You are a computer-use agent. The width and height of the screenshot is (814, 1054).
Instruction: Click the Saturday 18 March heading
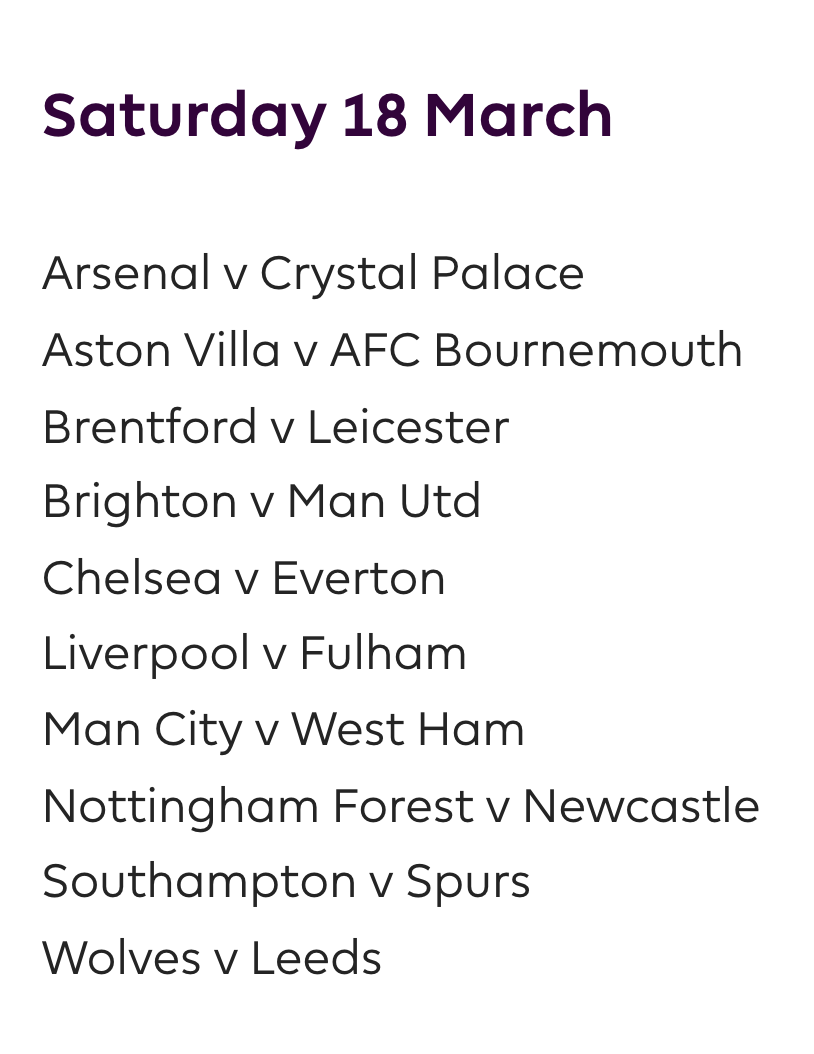327,116
